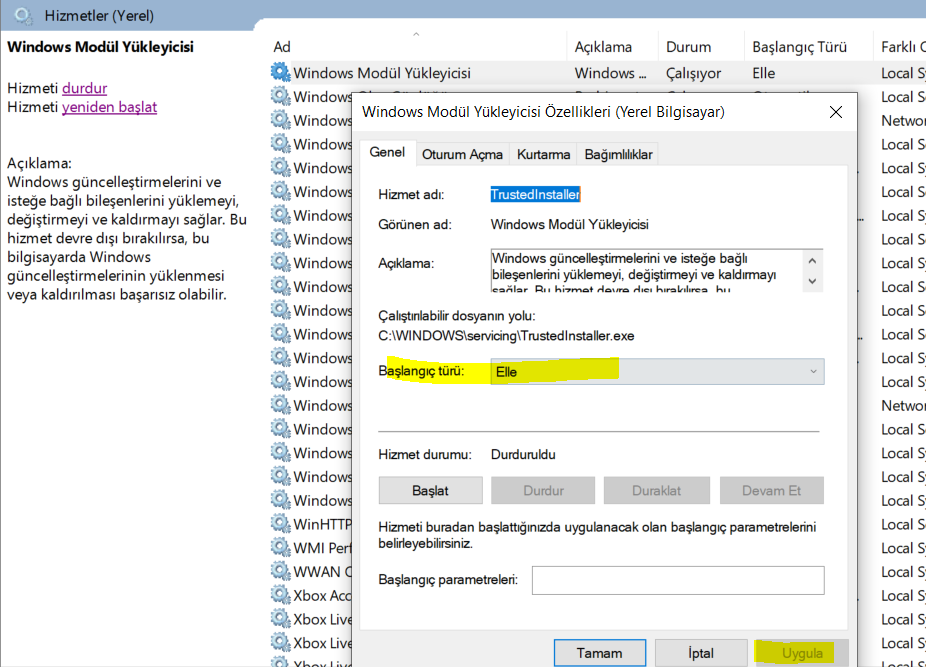The height and width of the screenshot is (667, 926).
Task: Sort by the Ad column header
Action: [282, 47]
